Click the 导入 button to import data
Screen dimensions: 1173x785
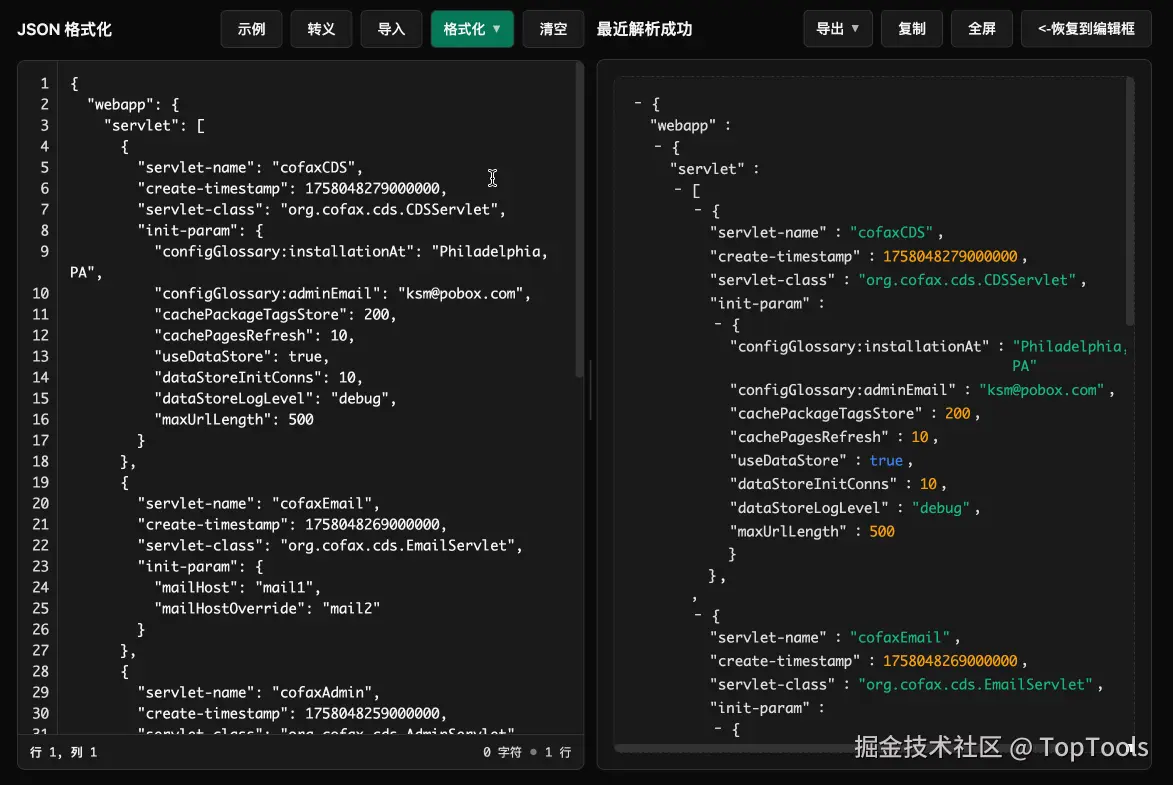click(391, 29)
